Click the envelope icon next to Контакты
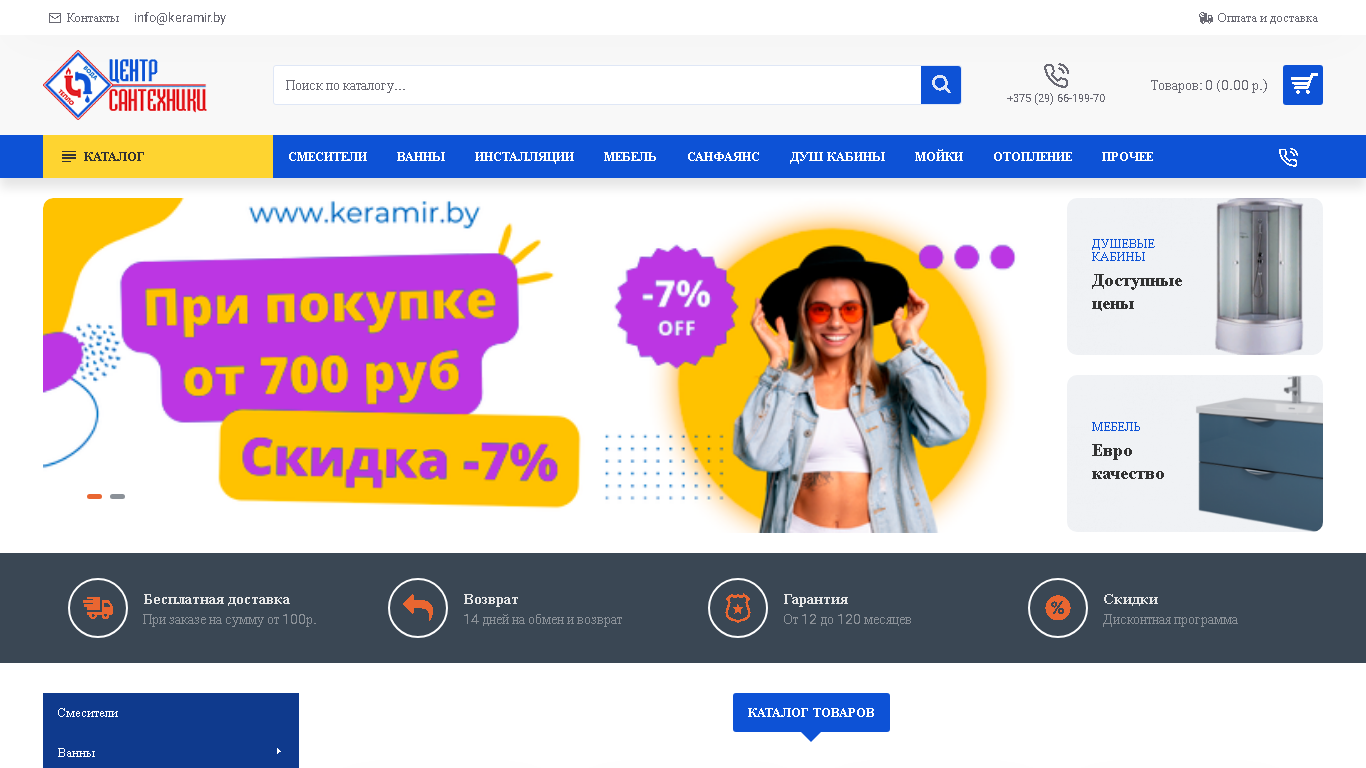The width and height of the screenshot is (1366, 768). (x=55, y=18)
